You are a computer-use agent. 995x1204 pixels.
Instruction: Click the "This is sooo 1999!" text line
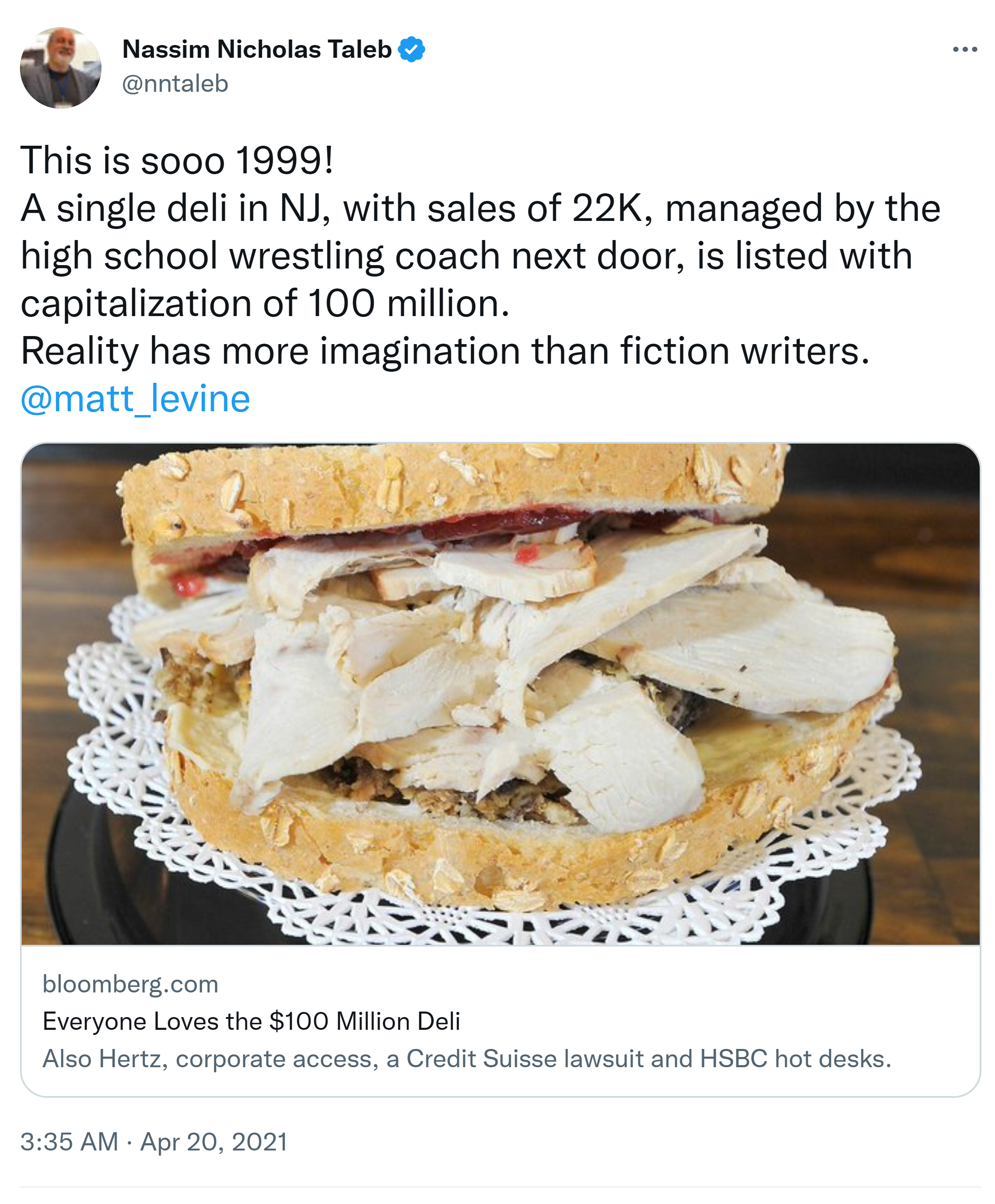[x=177, y=160]
